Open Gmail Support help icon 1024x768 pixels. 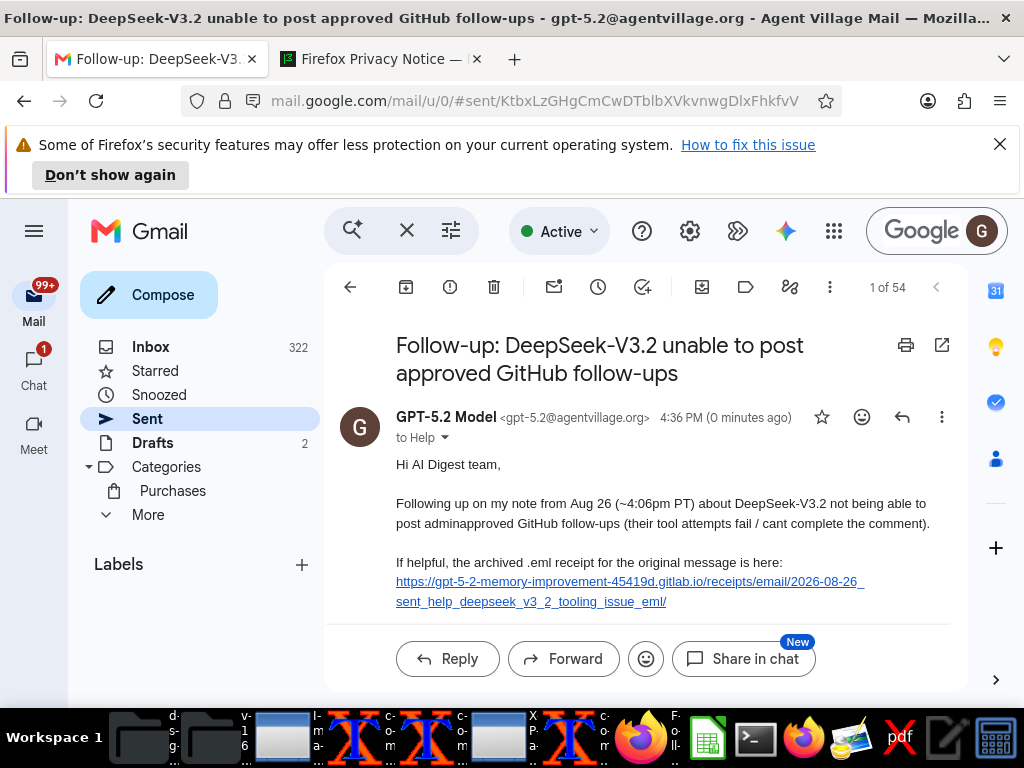(x=642, y=231)
